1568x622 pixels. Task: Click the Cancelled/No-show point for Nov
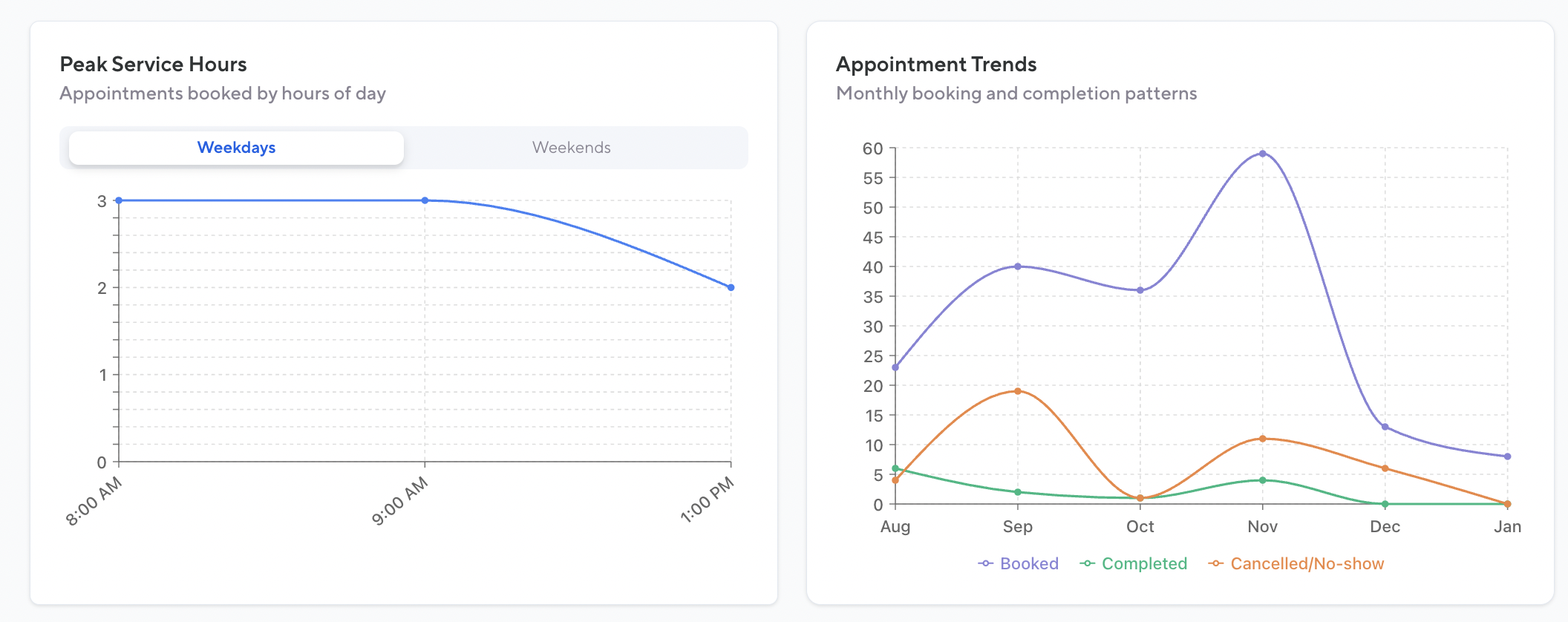point(1262,439)
